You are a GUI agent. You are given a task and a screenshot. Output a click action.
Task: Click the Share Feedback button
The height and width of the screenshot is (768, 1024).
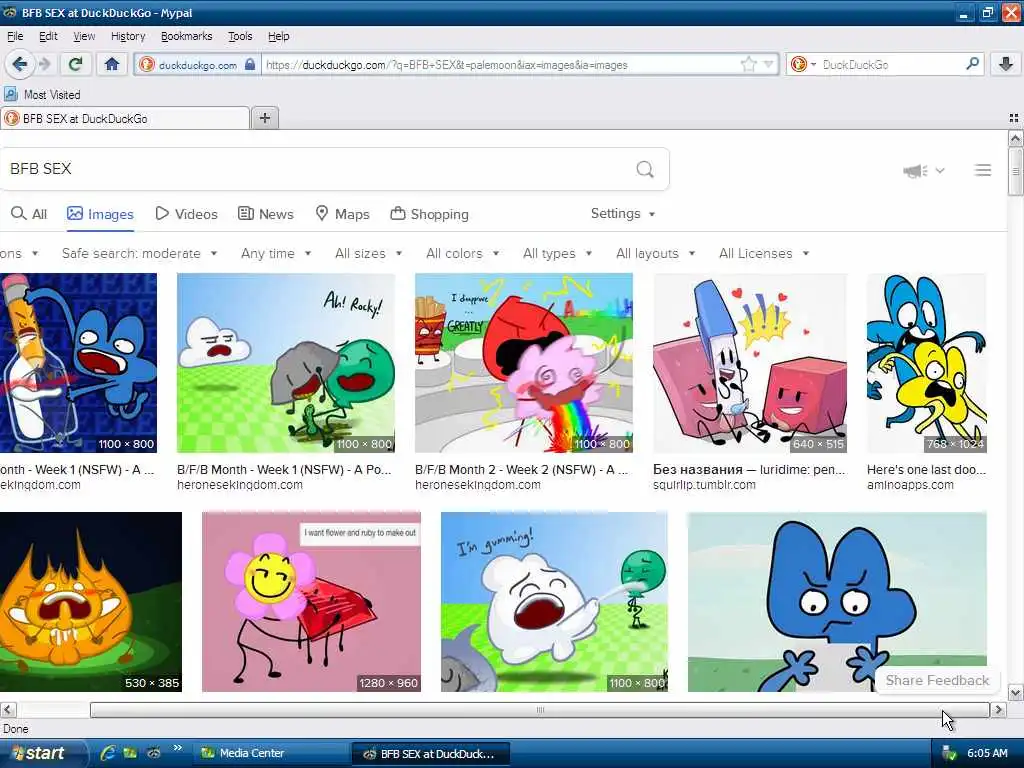click(x=936, y=680)
